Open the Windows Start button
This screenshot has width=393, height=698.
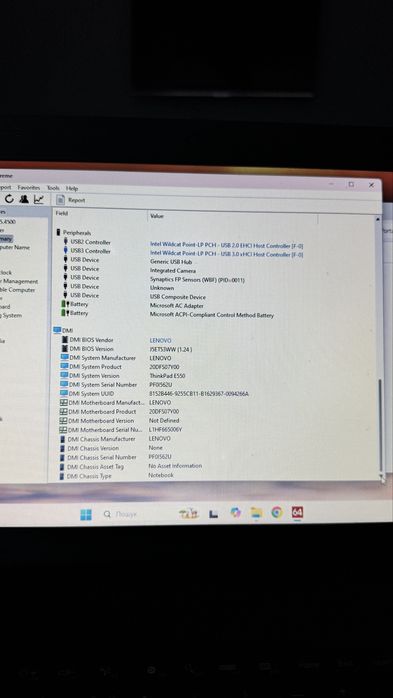point(86,515)
